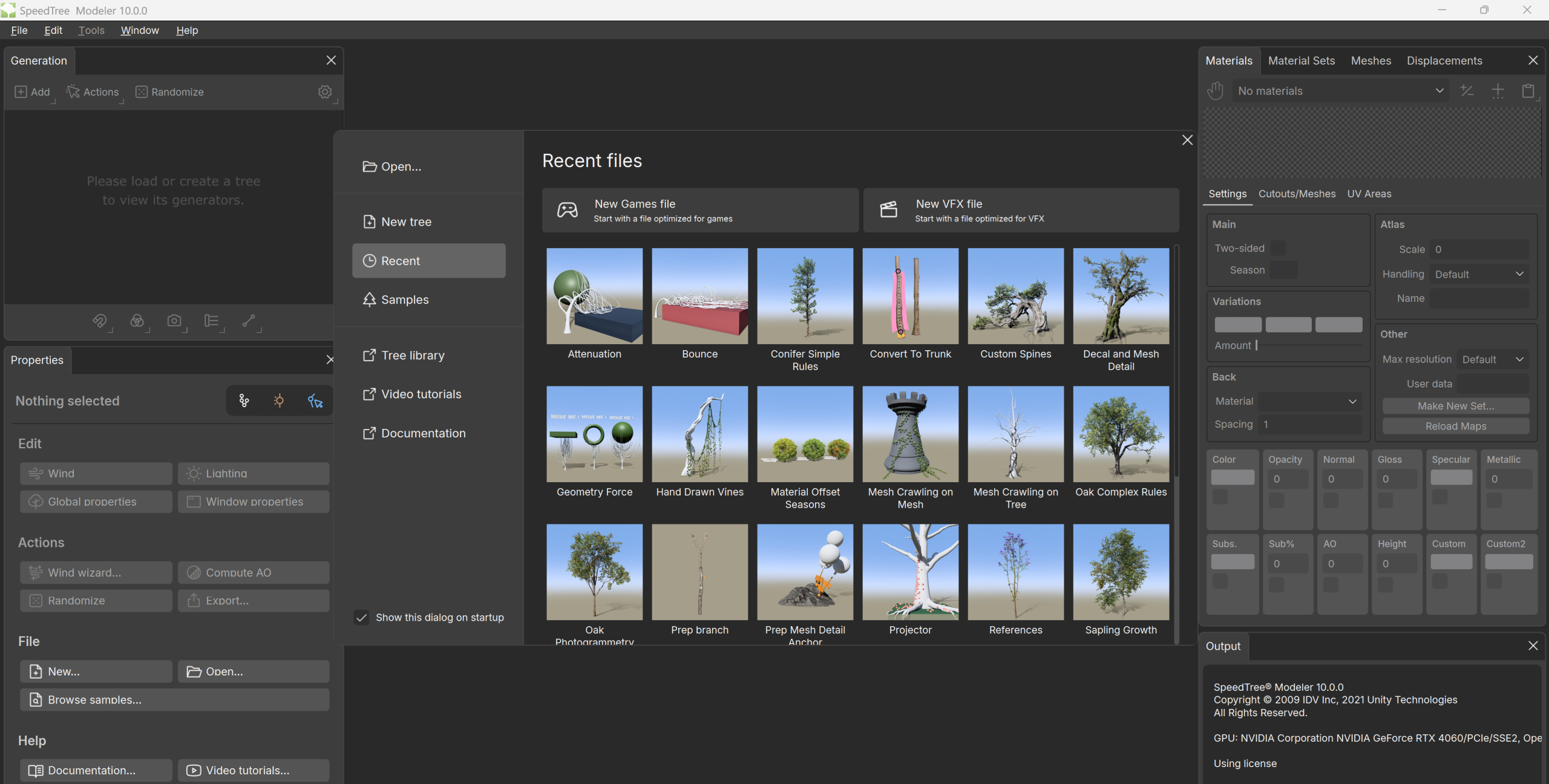Click the Color map swatch
Image resolution: width=1549 pixels, height=784 pixels.
pos(1233,477)
